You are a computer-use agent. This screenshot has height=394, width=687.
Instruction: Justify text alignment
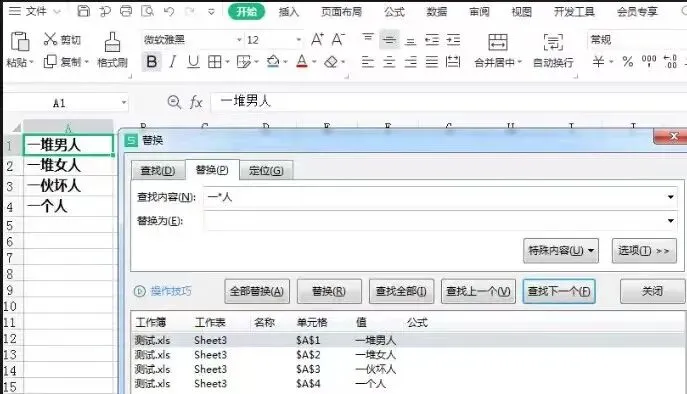point(432,62)
